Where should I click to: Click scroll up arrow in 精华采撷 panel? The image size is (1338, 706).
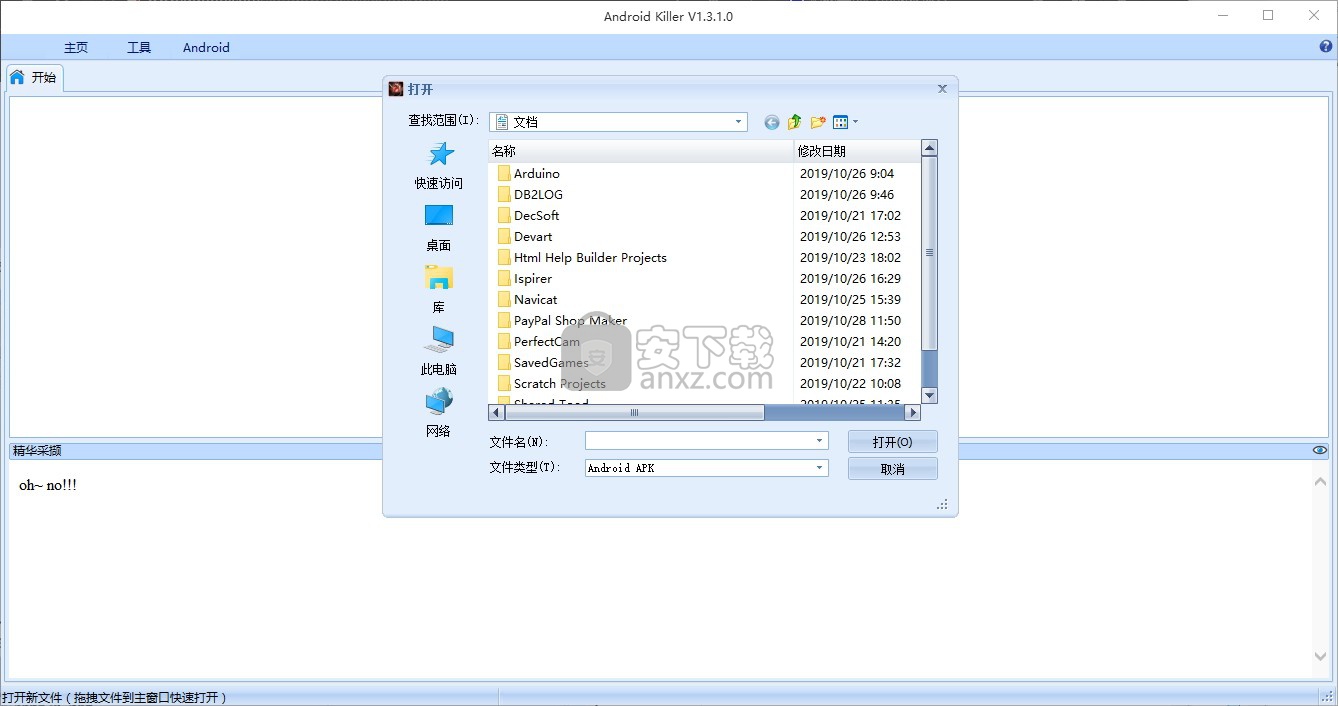tap(1320, 482)
